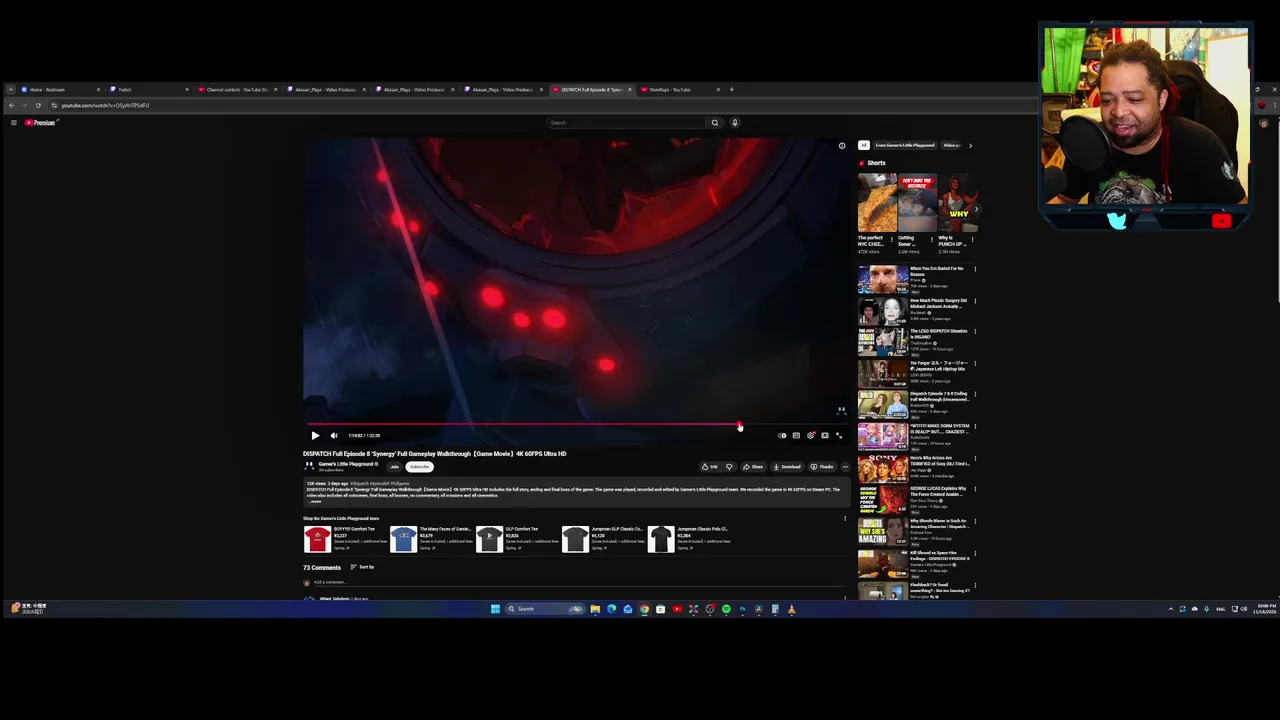Open options for NIKKE DORM SYSTEM video
This screenshot has height=720, width=1280.
975,426
